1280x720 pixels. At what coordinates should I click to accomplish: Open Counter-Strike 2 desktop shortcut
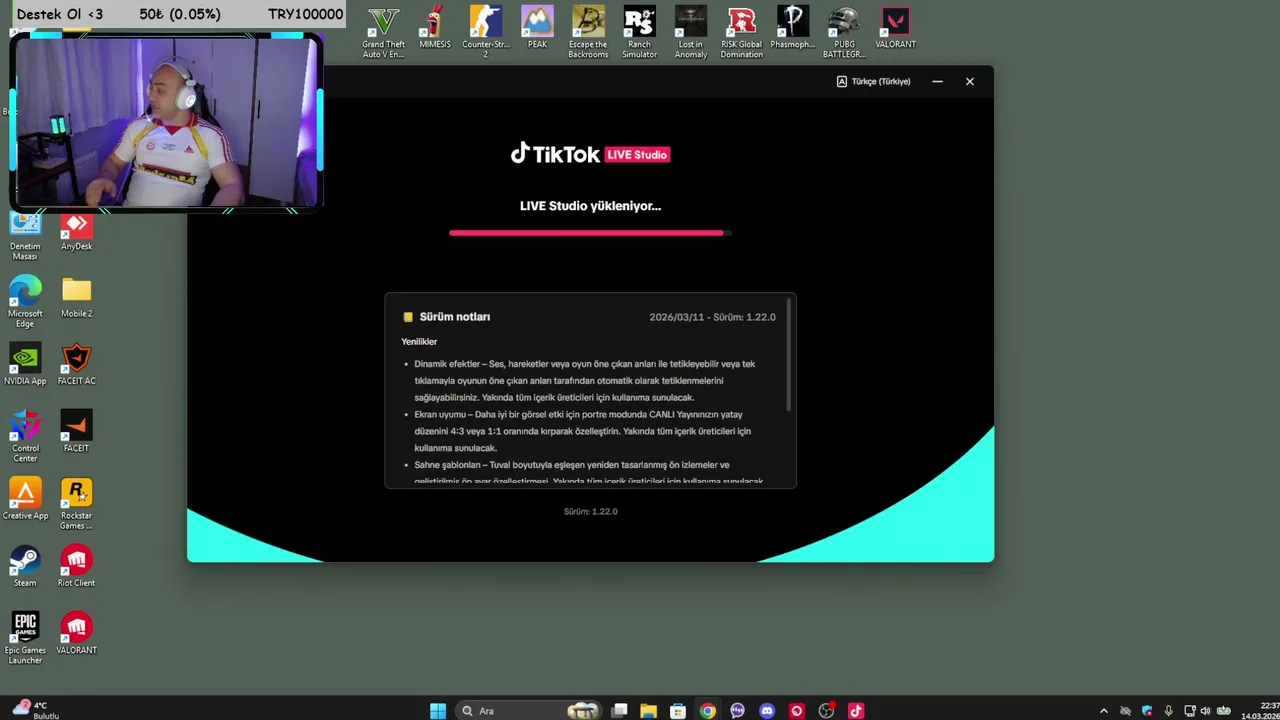point(486,33)
